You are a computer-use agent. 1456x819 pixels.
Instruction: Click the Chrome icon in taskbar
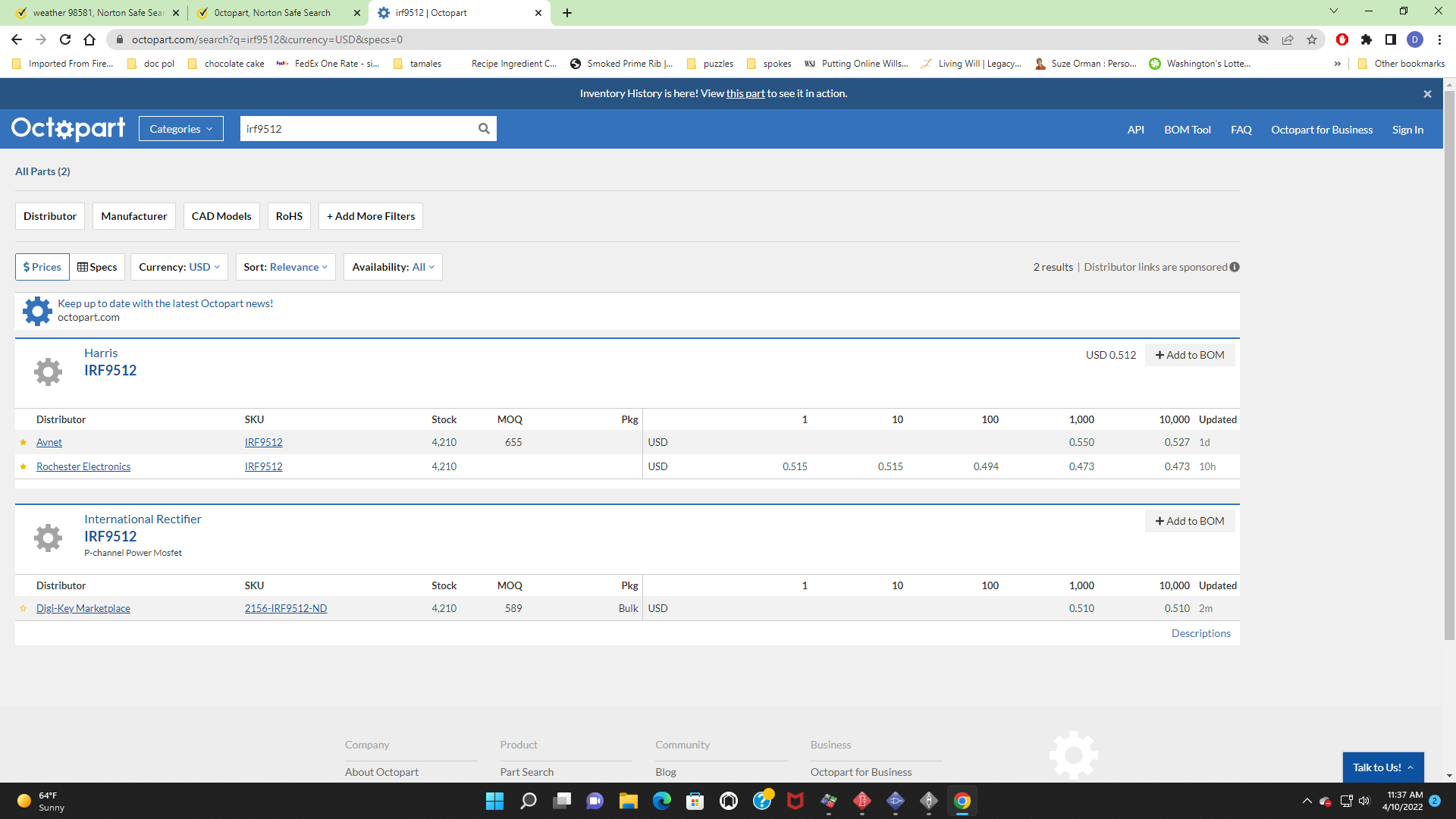click(962, 801)
